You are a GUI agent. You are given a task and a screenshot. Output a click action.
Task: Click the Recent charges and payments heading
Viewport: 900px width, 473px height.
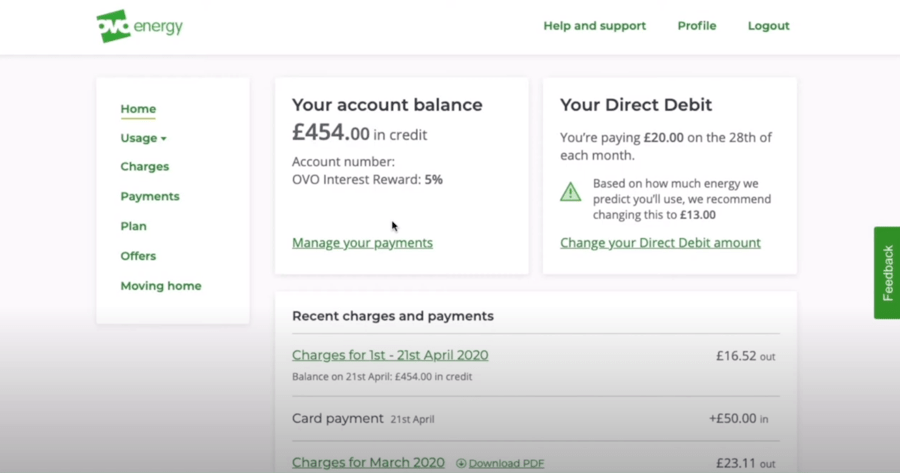pyautogui.click(x=393, y=316)
